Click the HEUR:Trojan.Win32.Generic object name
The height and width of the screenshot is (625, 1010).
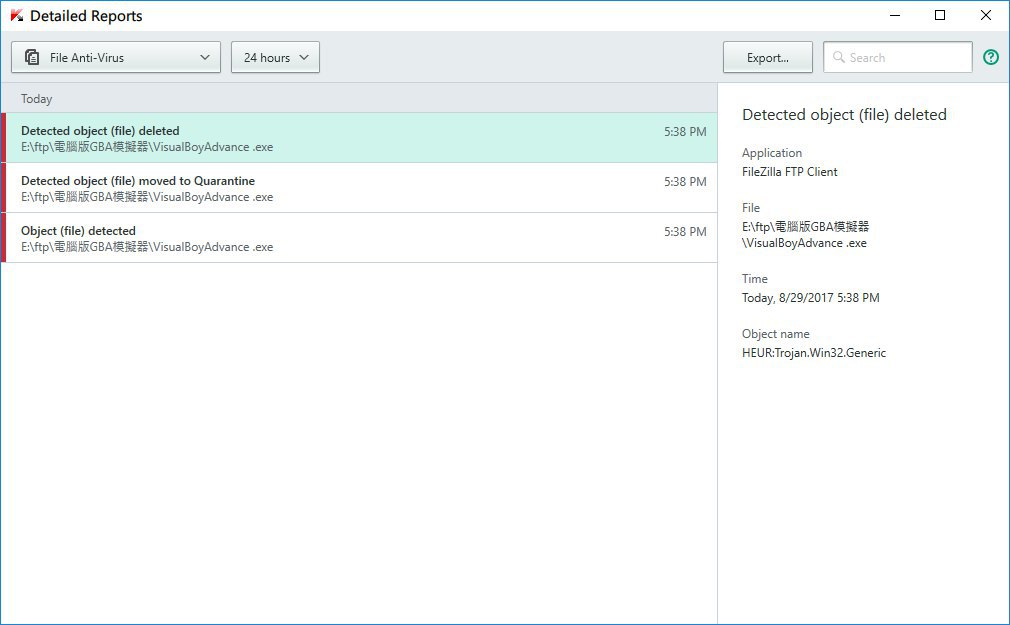(814, 352)
